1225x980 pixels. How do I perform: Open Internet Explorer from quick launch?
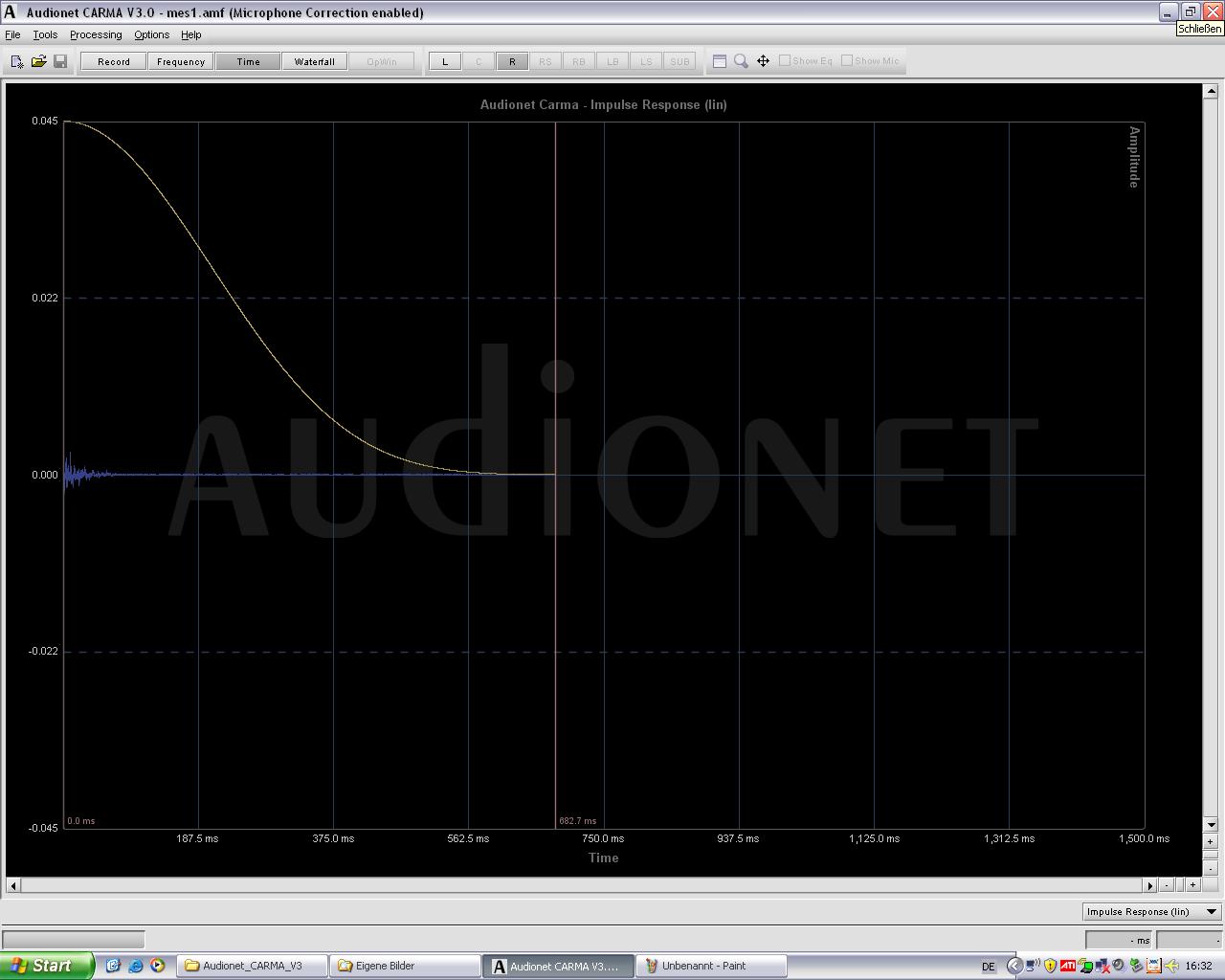coord(135,966)
